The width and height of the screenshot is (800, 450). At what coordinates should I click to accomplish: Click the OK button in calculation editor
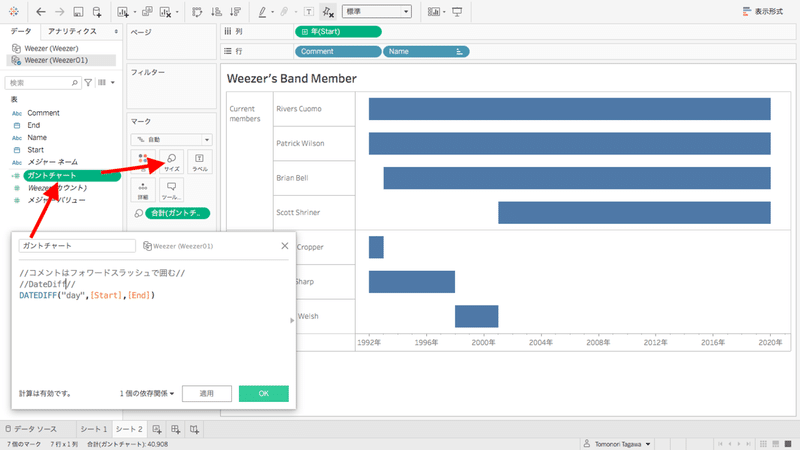[264, 393]
